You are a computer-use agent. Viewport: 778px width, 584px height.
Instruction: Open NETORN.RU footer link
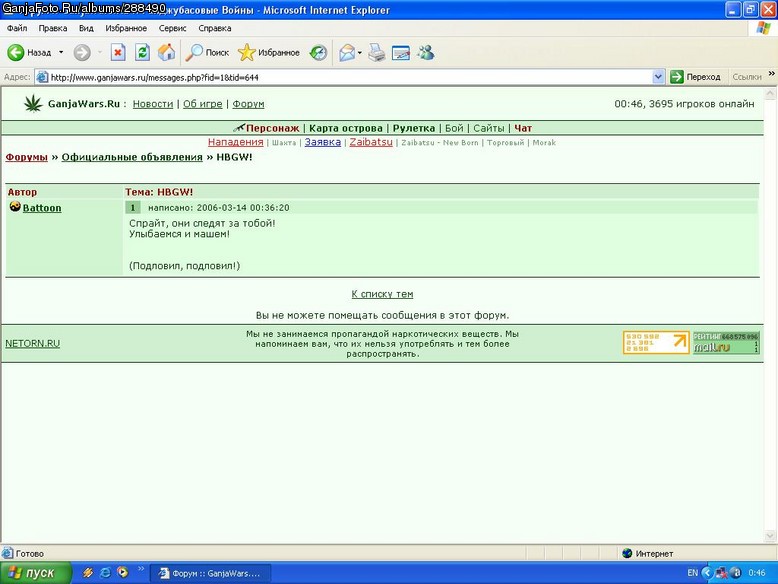point(33,343)
